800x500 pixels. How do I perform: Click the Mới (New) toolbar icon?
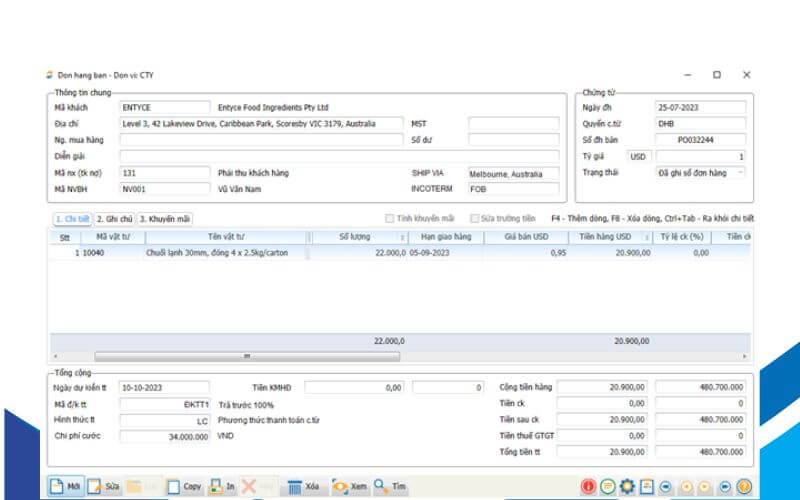[58, 486]
